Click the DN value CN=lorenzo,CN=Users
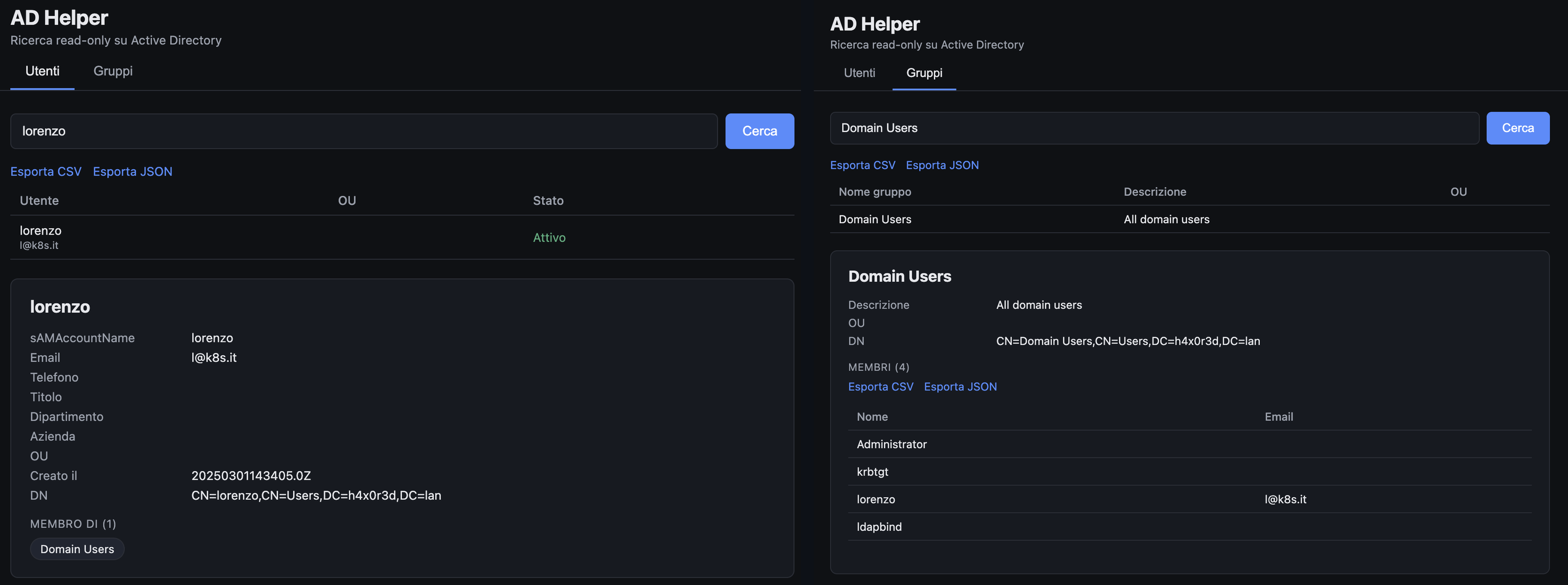This screenshot has height=585, width=1568. tap(316, 496)
